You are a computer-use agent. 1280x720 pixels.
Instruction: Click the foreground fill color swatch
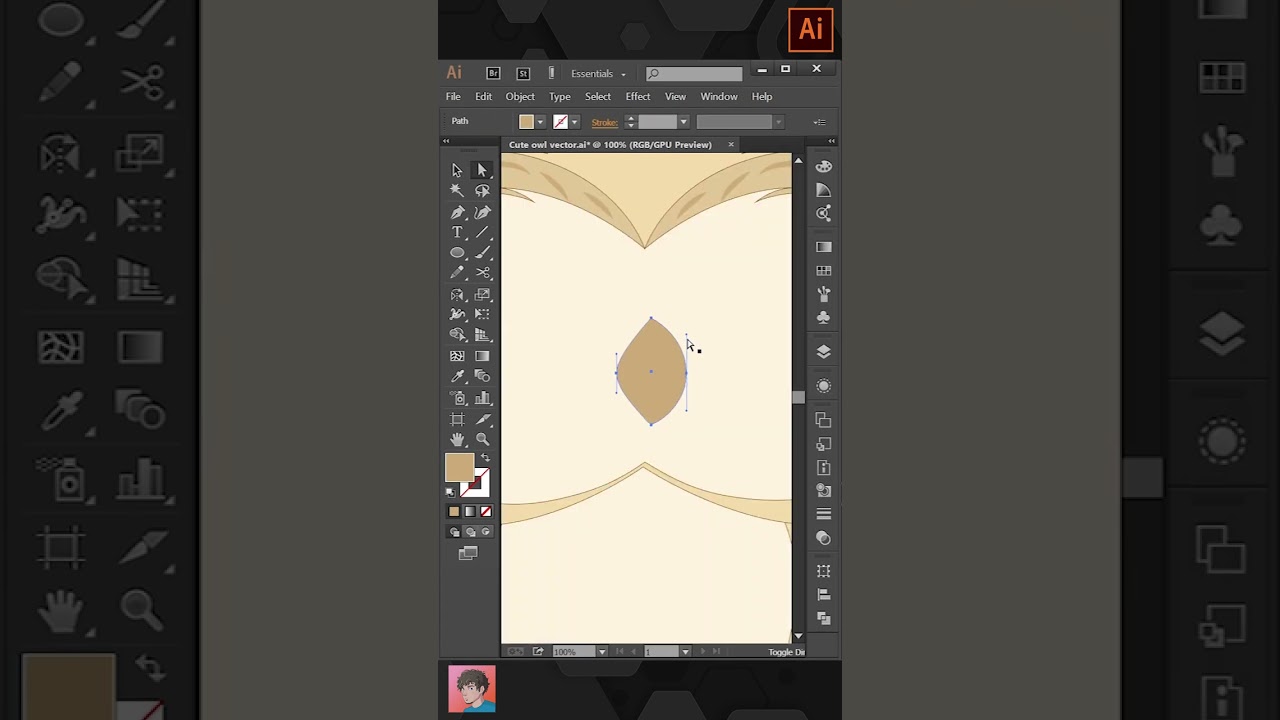pos(459,468)
